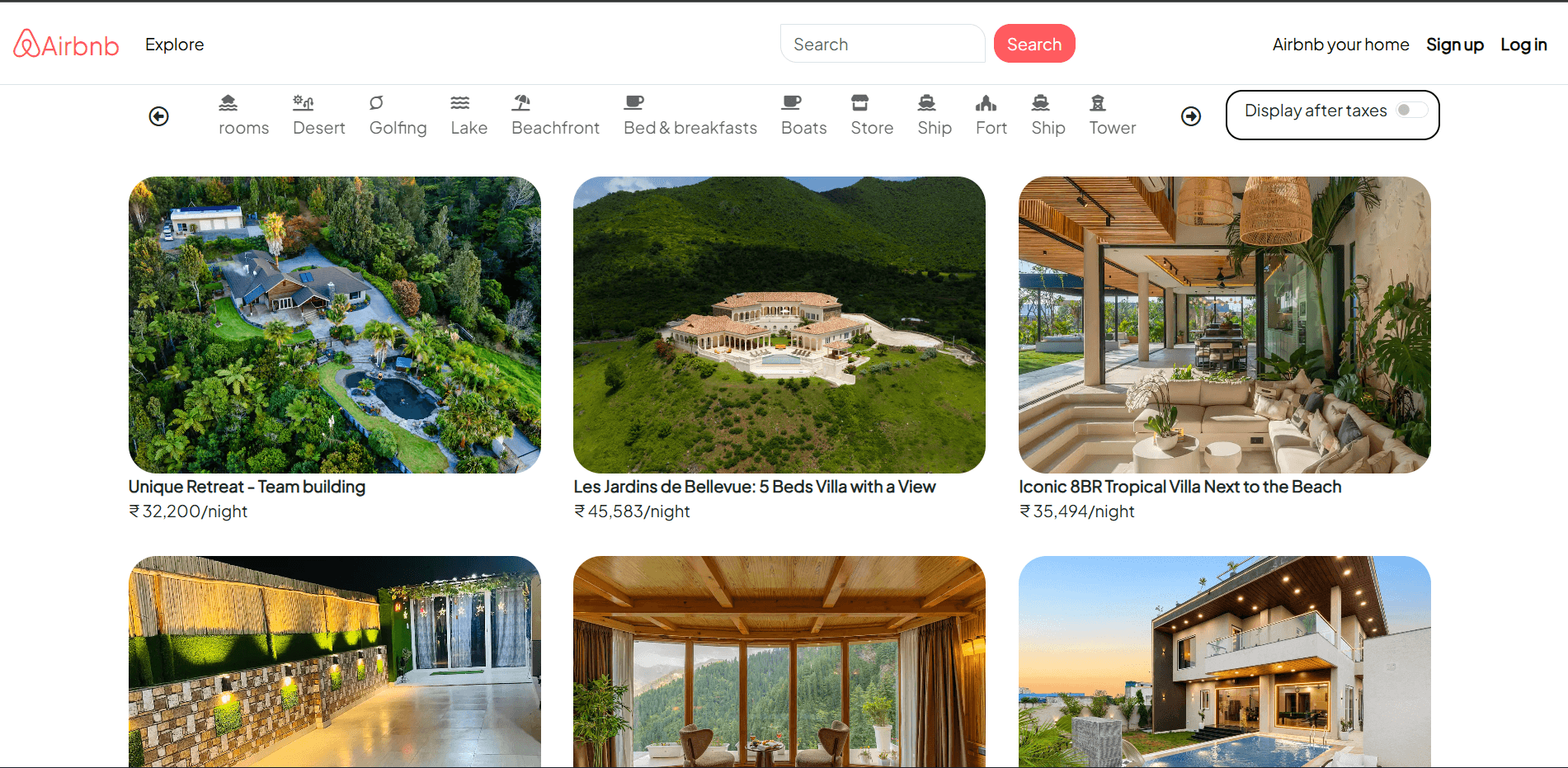Click the price ₹45,583/night

[632, 511]
